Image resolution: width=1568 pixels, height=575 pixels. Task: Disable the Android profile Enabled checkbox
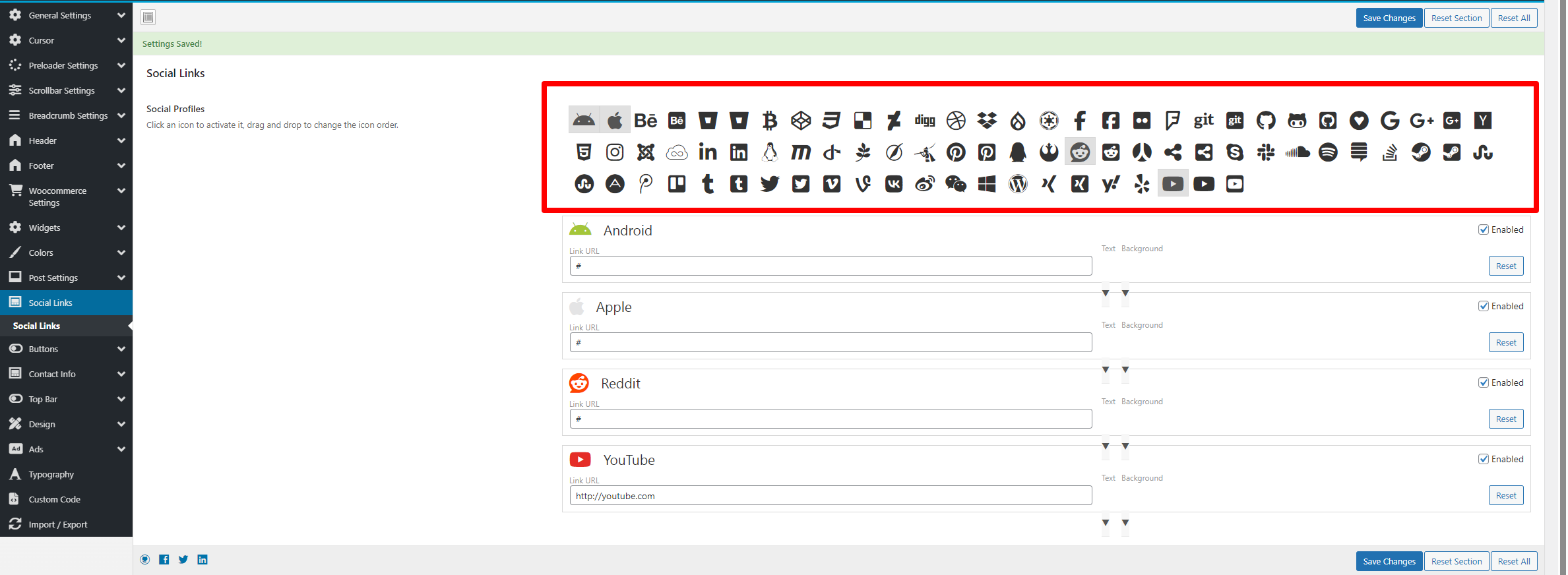pos(1483,229)
